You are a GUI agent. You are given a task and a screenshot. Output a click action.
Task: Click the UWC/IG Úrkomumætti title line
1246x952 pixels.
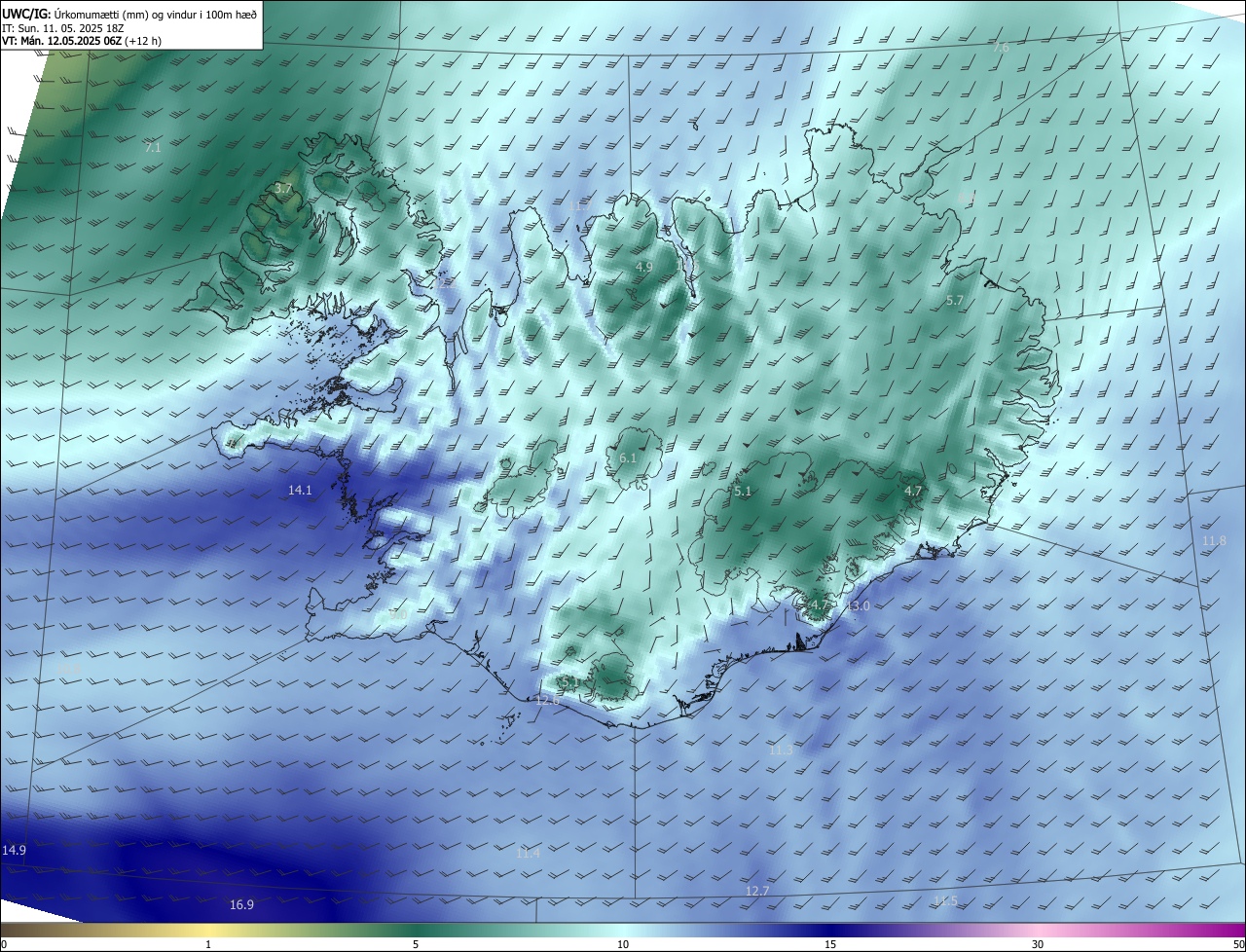pyautogui.click(x=129, y=13)
